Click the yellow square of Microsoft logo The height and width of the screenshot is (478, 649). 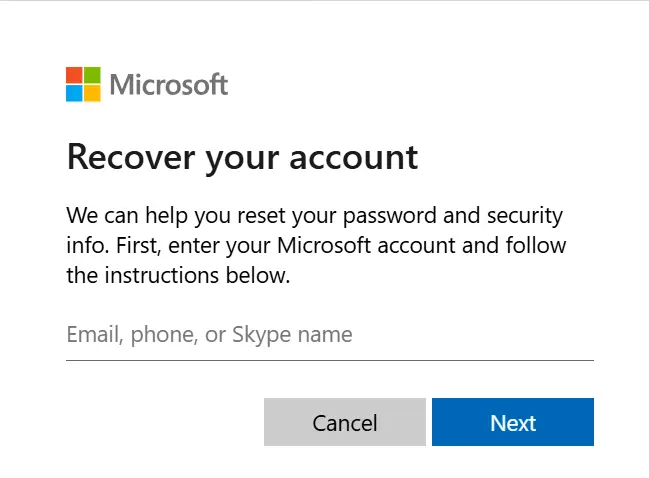[92, 93]
